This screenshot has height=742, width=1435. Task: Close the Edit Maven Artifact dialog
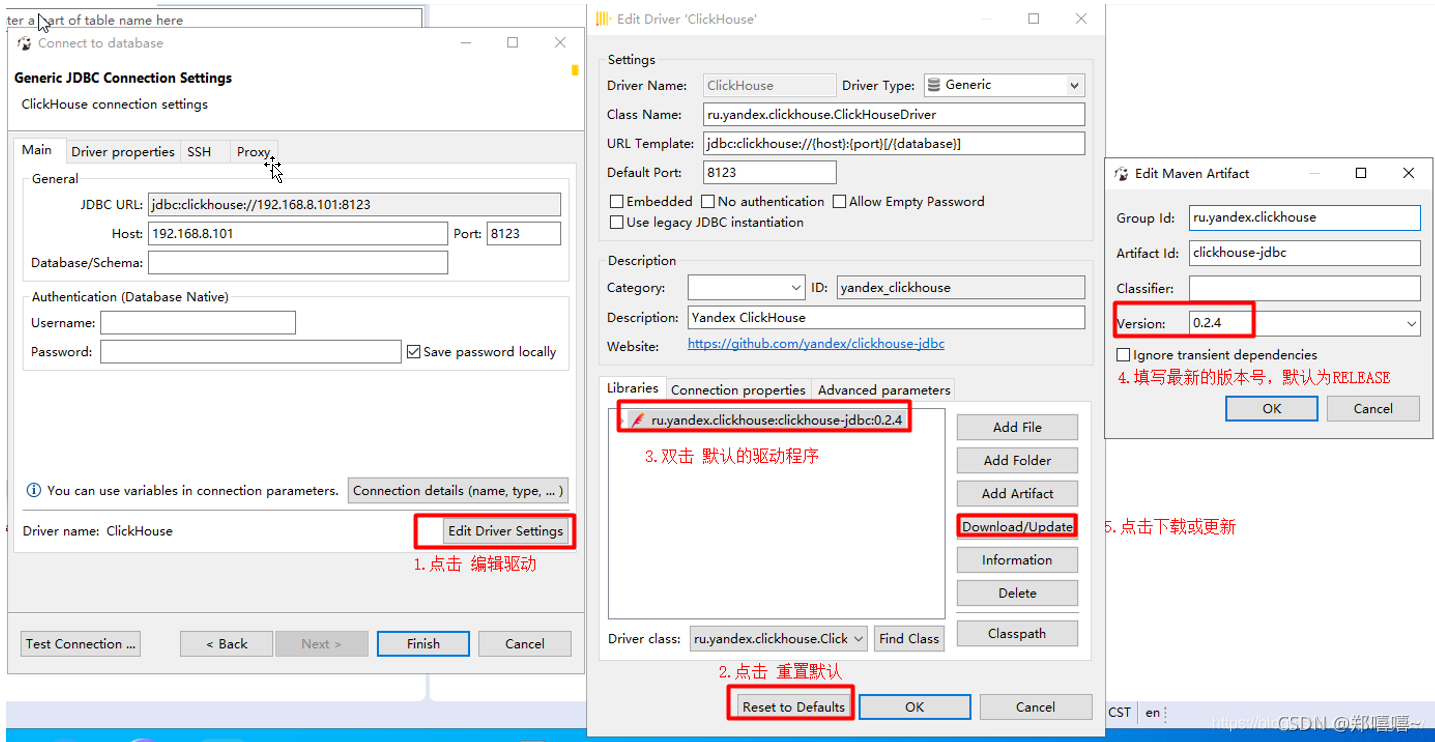point(1408,174)
